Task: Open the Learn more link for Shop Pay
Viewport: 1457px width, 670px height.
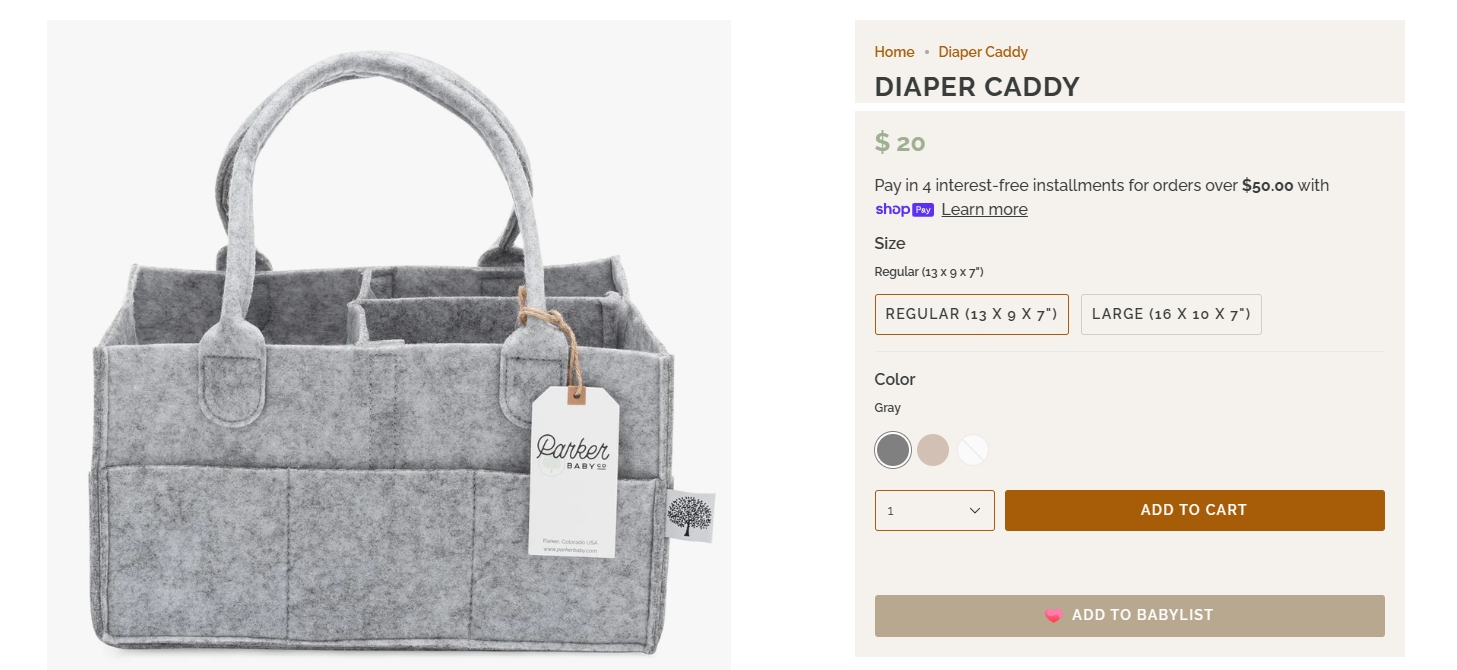Action: coord(984,209)
